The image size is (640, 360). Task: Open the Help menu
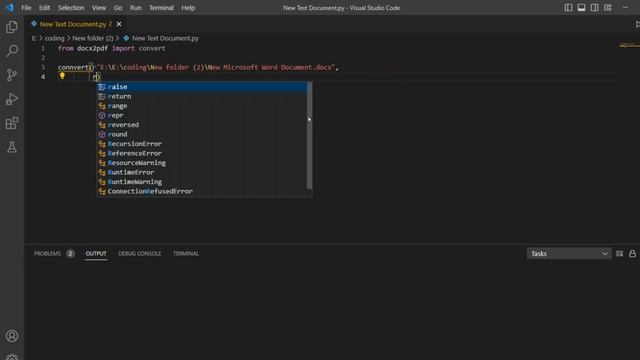pos(188,8)
